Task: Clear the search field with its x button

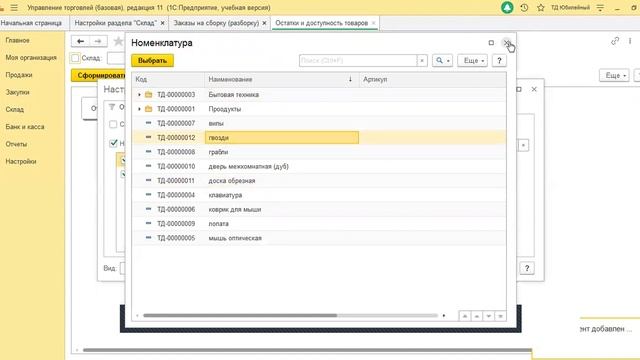Action: tap(422, 60)
